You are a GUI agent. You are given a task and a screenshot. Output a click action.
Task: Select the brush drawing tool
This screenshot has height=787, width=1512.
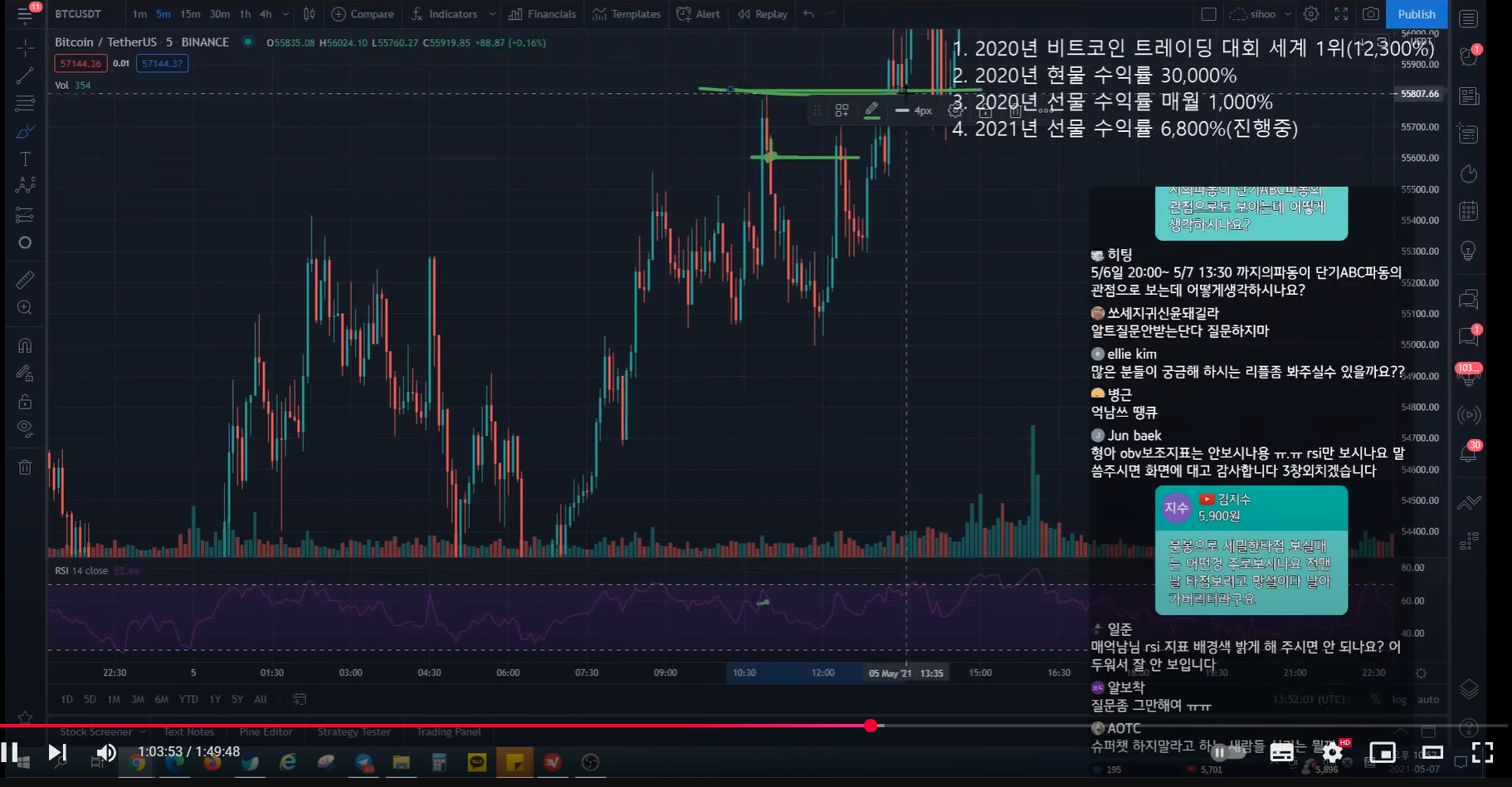point(25,131)
